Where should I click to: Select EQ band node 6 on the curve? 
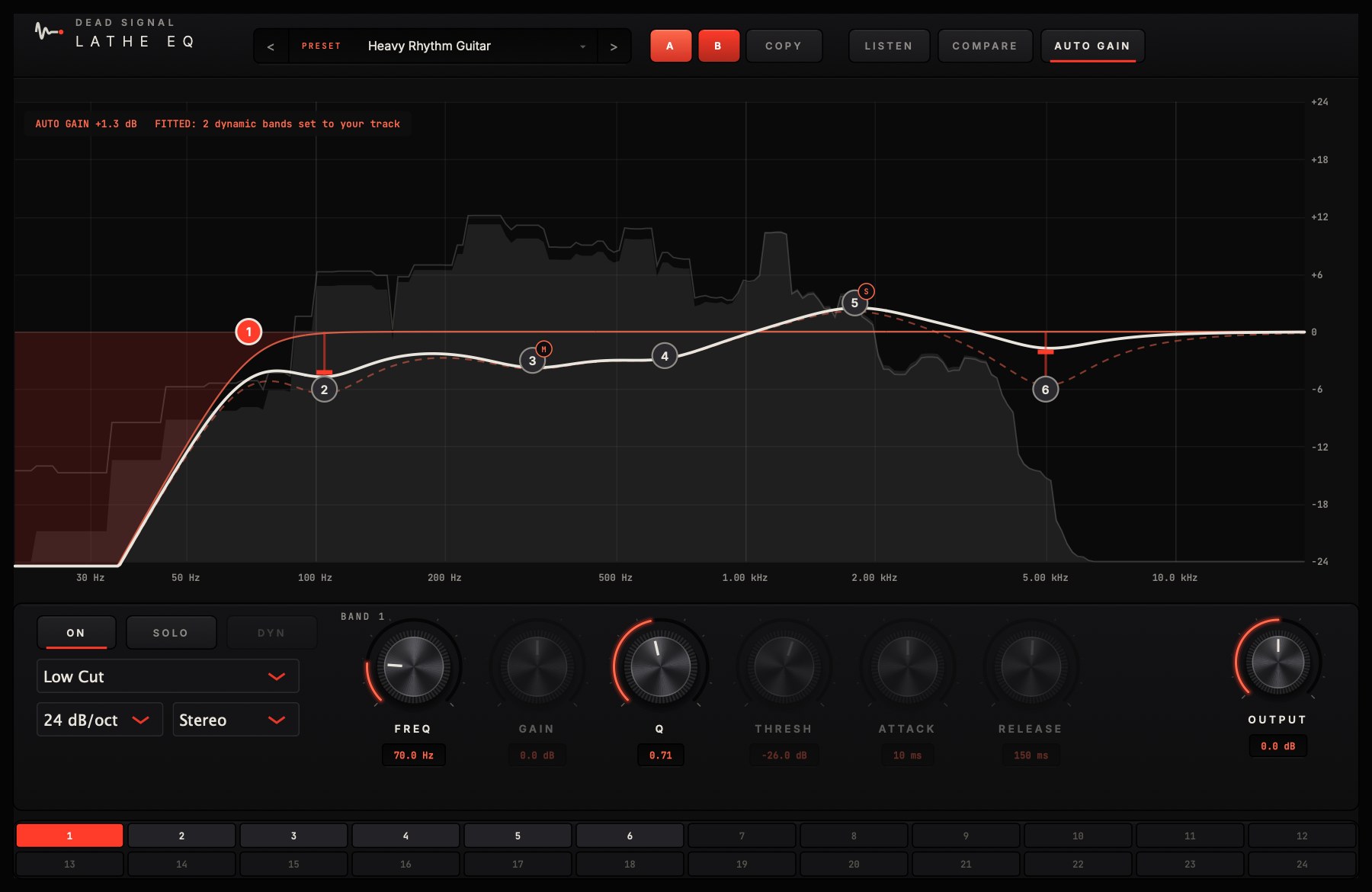1045,390
